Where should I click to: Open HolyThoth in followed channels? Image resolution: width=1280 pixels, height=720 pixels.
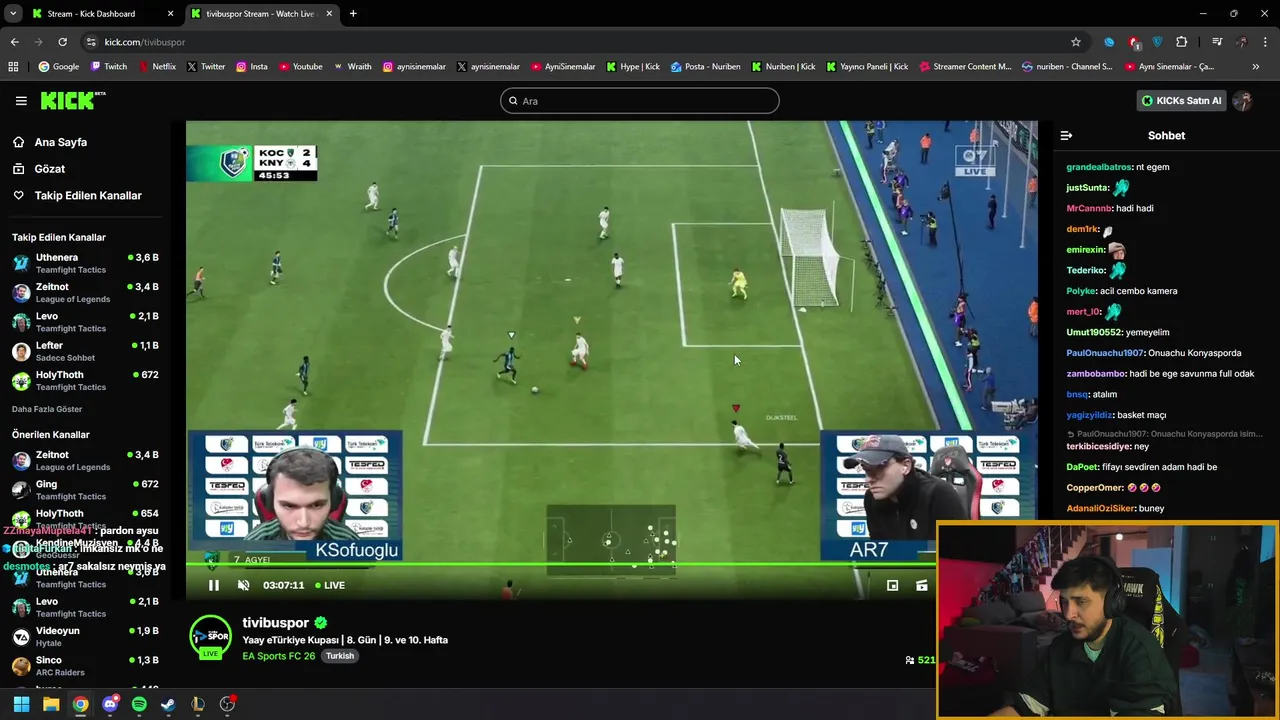coord(86,380)
